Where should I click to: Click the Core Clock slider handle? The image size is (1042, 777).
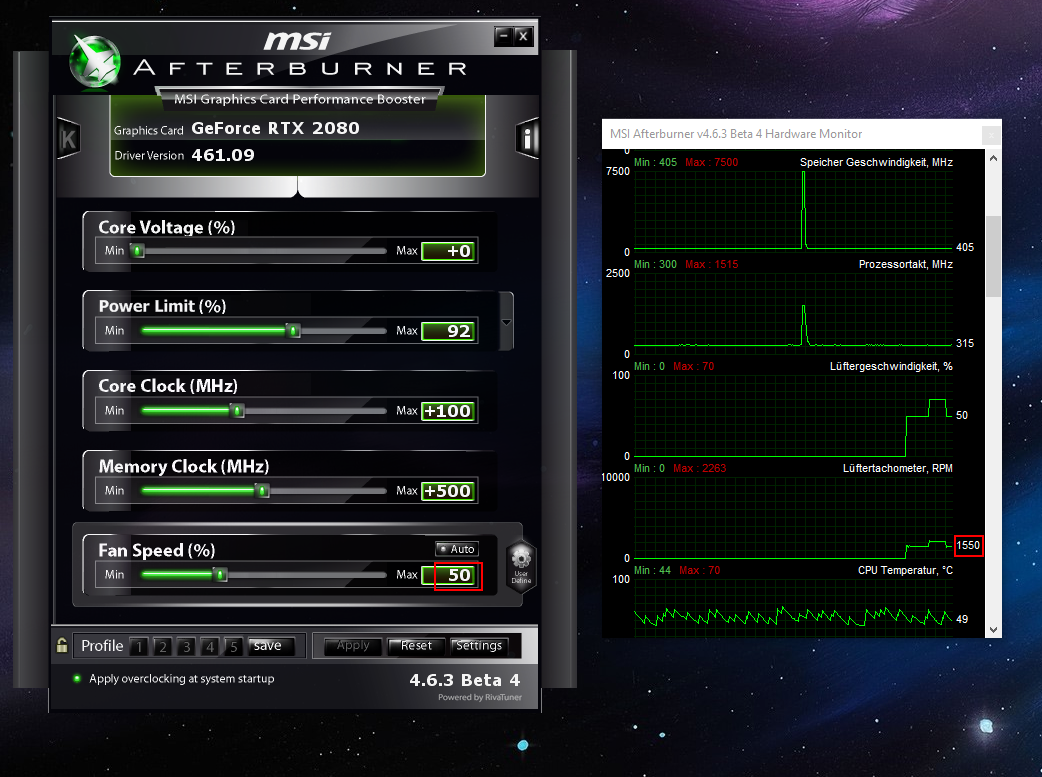[x=237, y=411]
